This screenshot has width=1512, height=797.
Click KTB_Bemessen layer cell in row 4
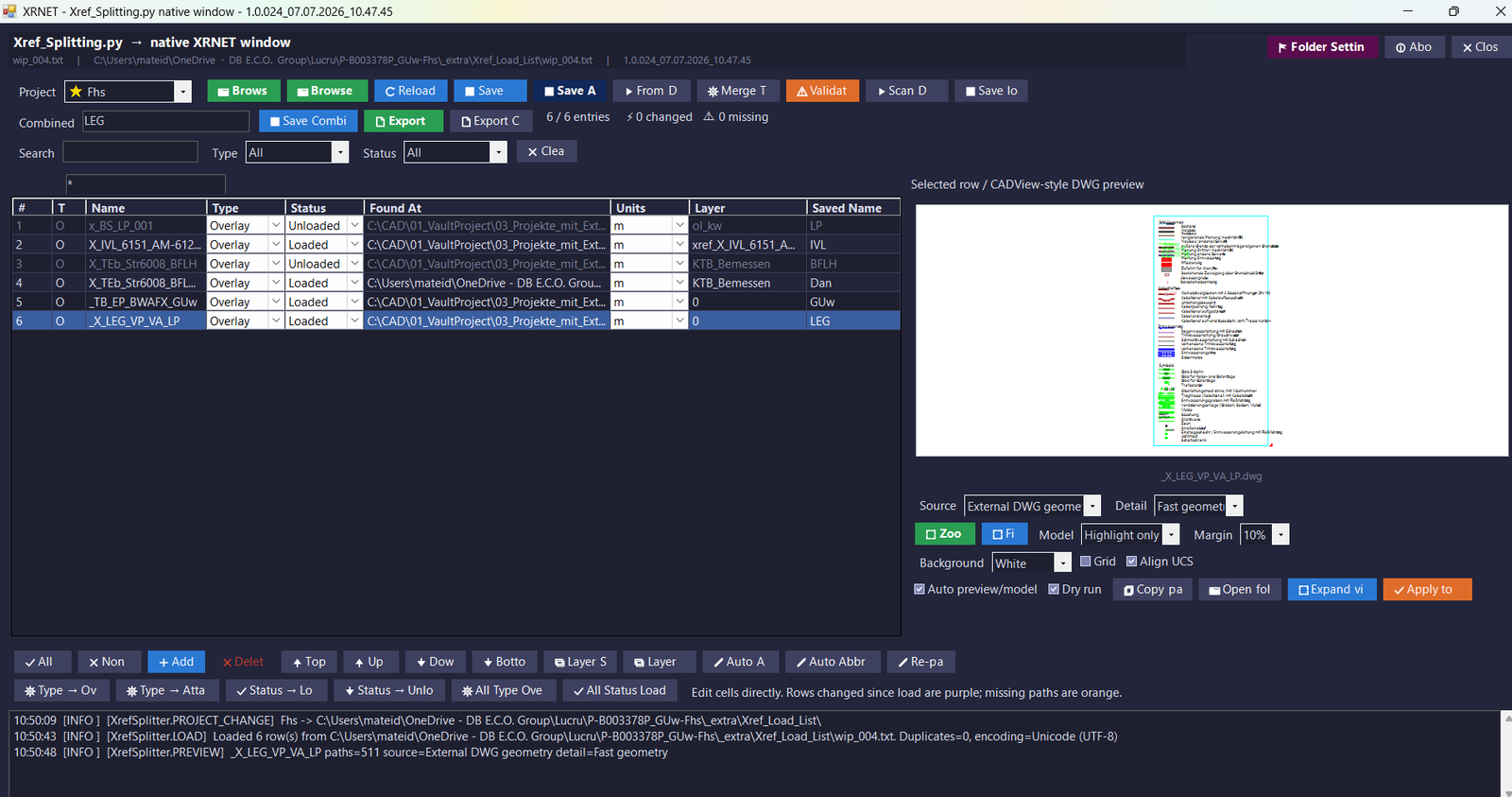click(x=747, y=283)
